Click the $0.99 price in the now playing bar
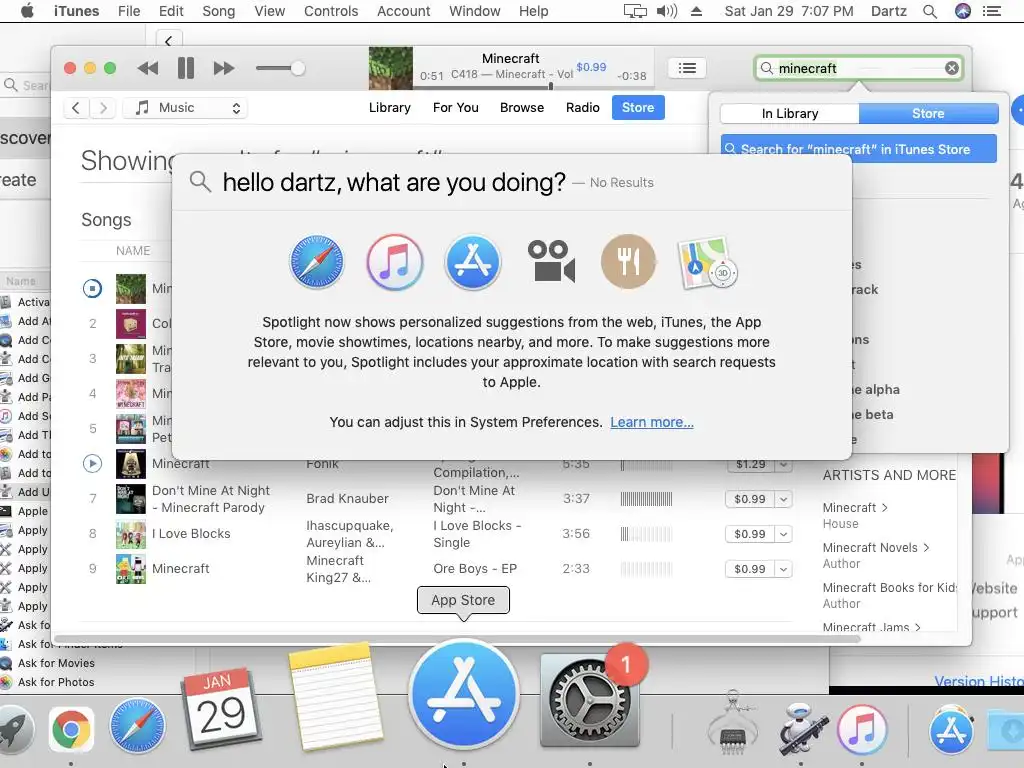The image size is (1024, 768). click(591, 67)
